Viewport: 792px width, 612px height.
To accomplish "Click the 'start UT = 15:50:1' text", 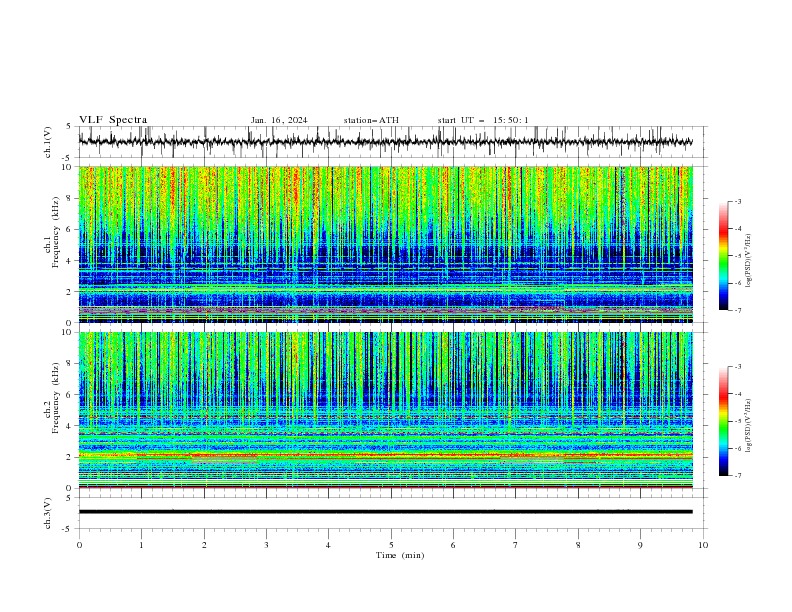I will 483,120.
